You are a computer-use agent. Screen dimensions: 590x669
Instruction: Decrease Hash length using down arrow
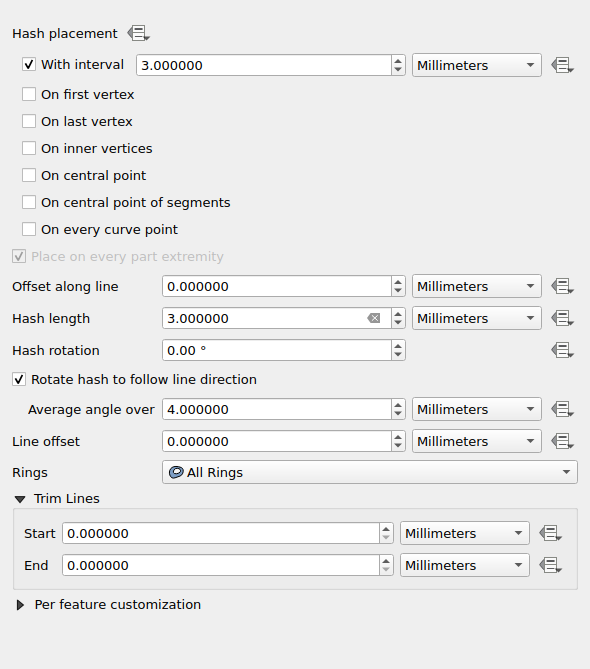398,323
